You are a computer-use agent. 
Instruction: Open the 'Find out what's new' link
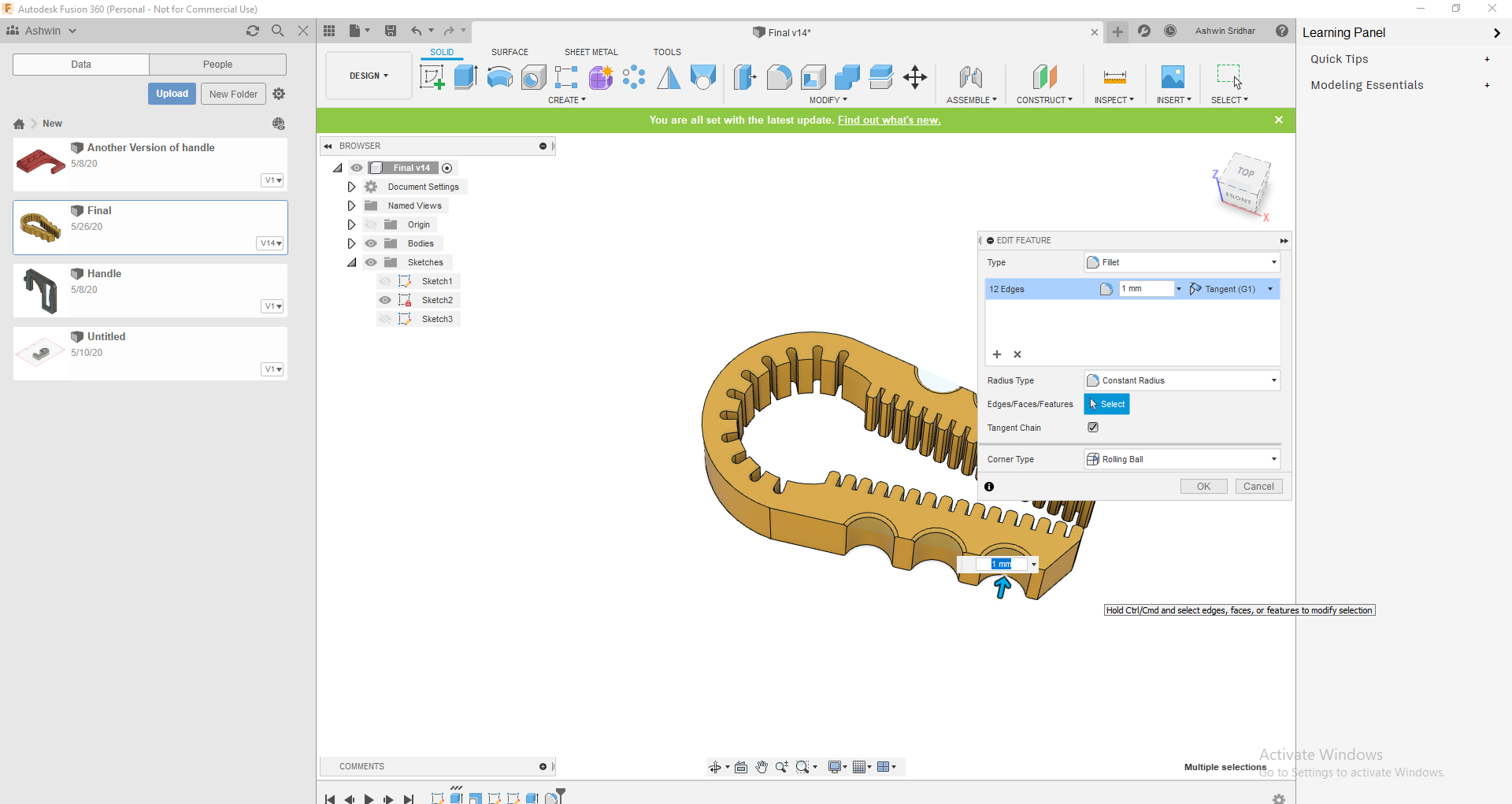pyautogui.click(x=889, y=120)
